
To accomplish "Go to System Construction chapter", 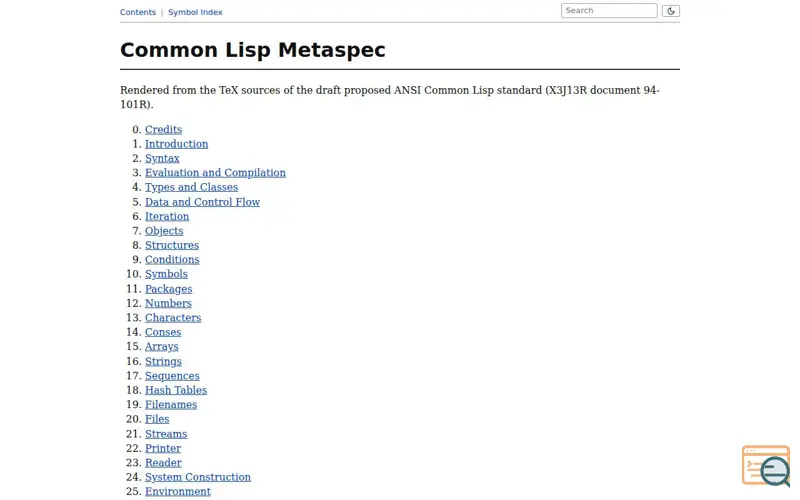I will tap(198, 477).
